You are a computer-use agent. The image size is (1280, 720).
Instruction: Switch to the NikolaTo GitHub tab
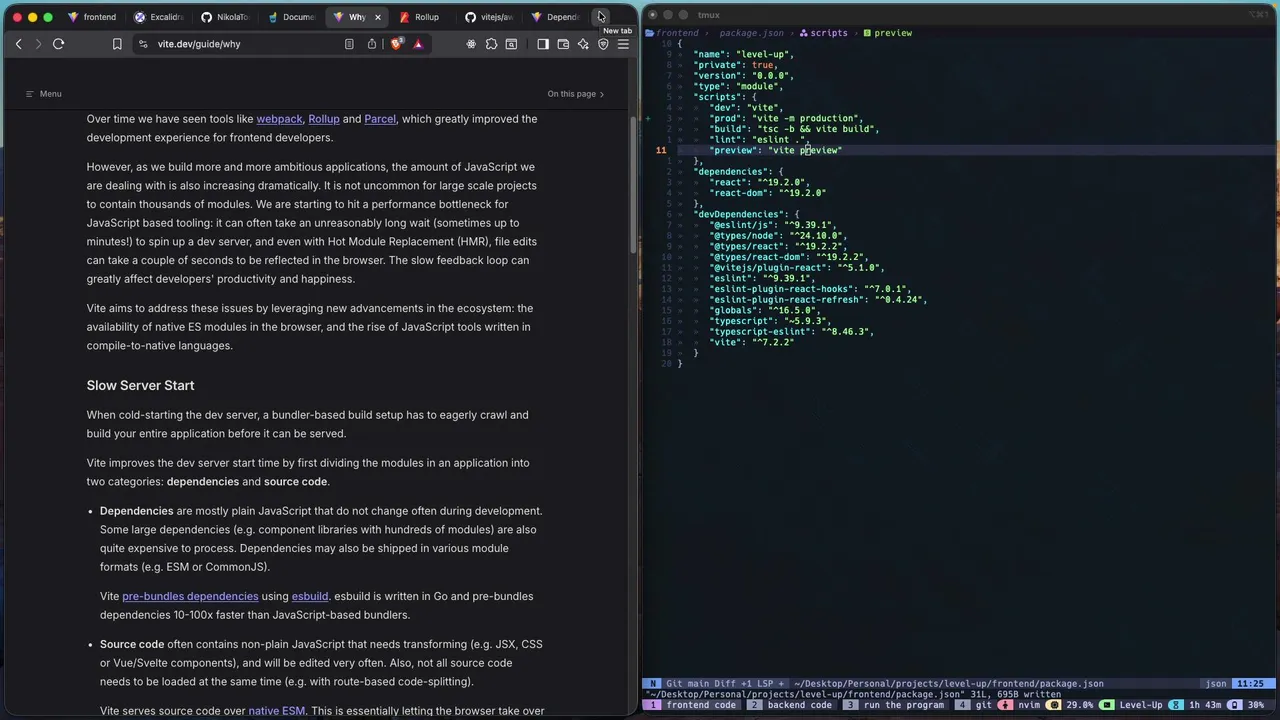[225, 17]
